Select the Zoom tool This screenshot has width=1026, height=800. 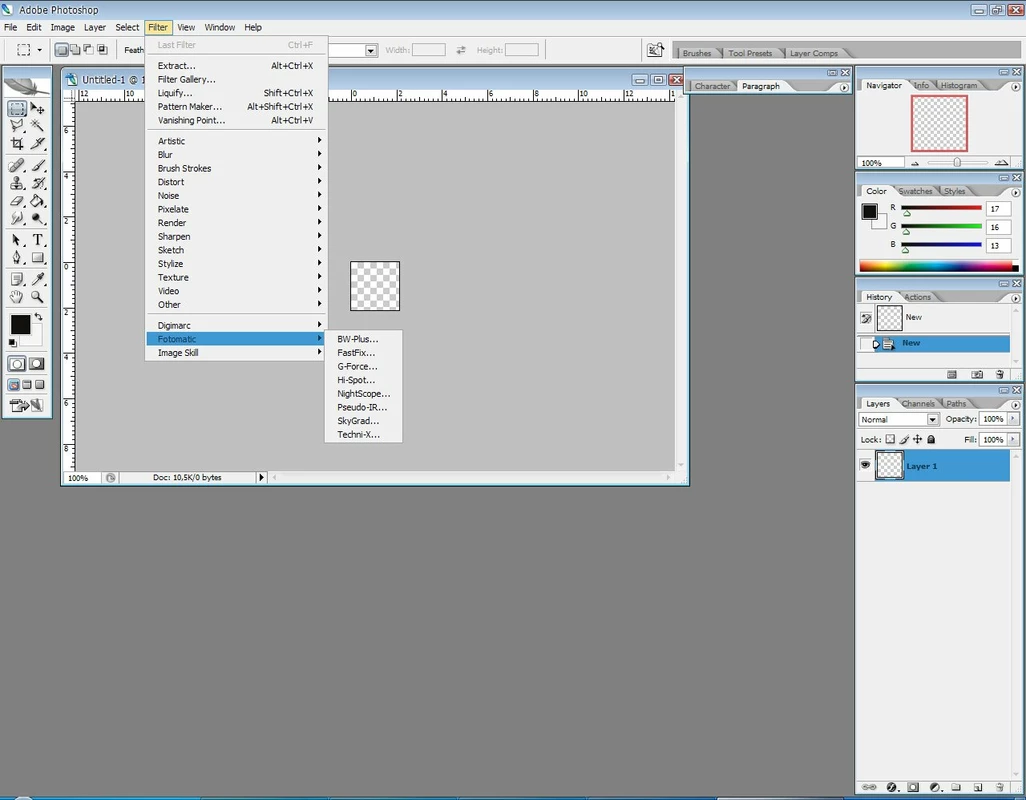click(x=37, y=297)
